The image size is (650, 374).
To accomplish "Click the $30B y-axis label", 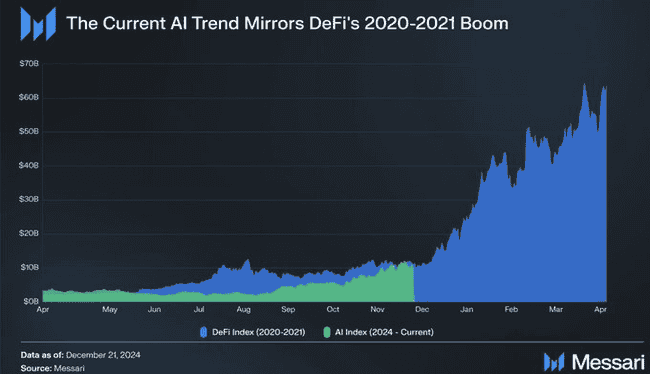I will 29,199.
